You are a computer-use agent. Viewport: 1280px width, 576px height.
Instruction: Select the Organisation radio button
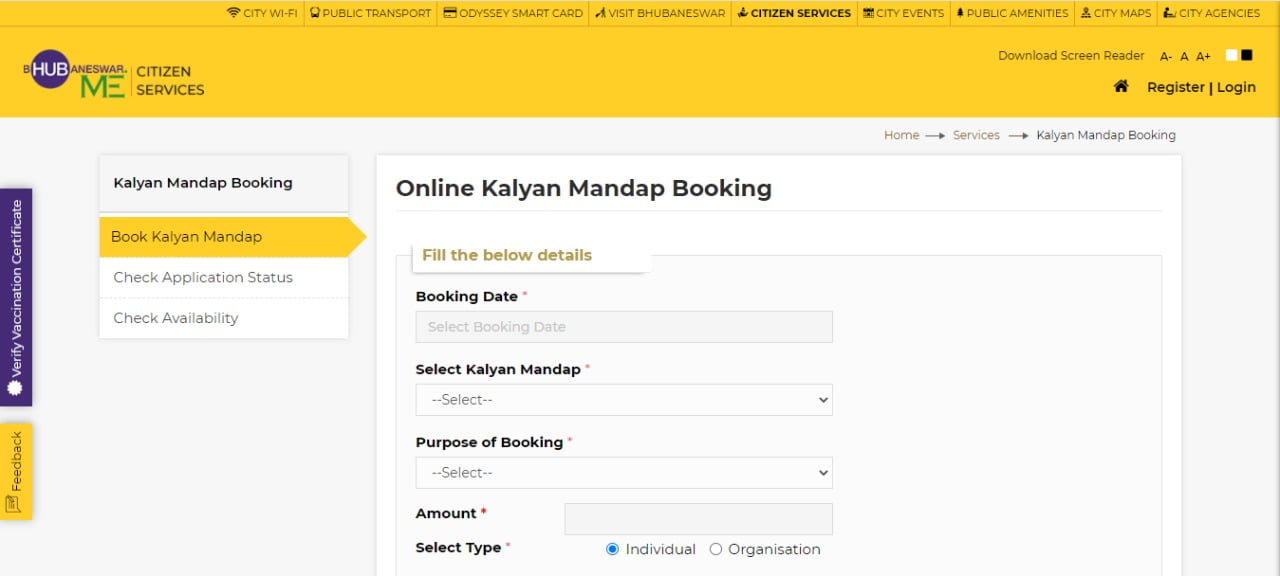(x=716, y=549)
